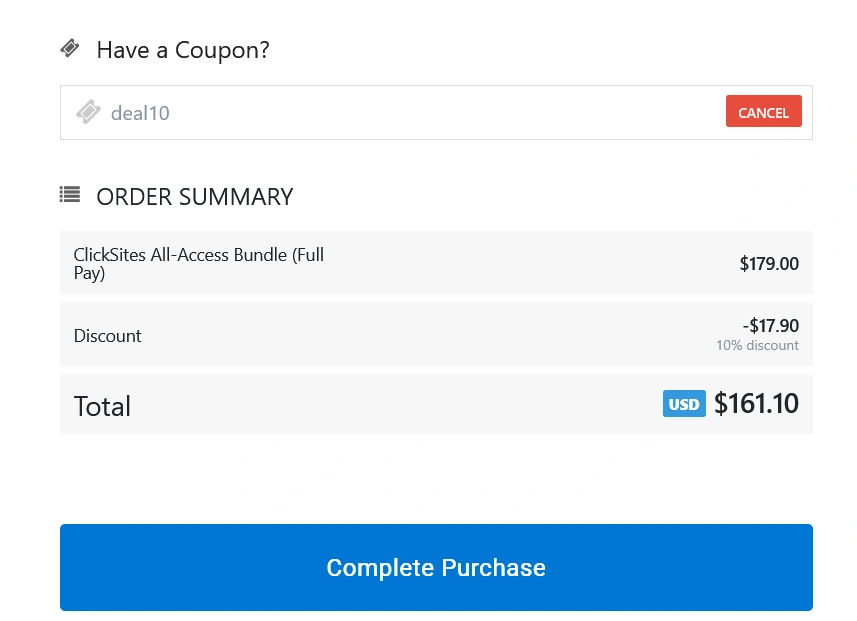Click the Discount row label

(107, 335)
